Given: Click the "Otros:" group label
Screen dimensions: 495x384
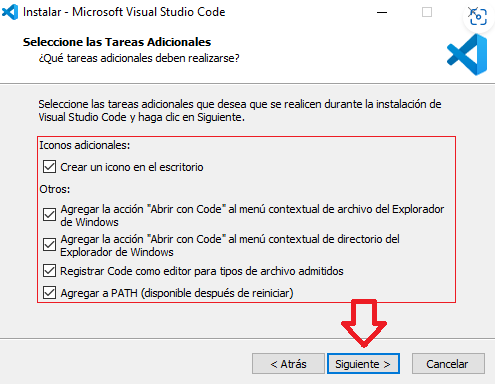Looking at the screenshot, I should click(55, 189).
